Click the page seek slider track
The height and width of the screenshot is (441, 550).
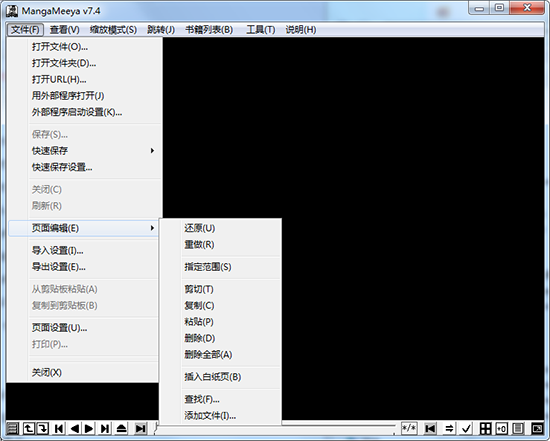tap(338, 426)
